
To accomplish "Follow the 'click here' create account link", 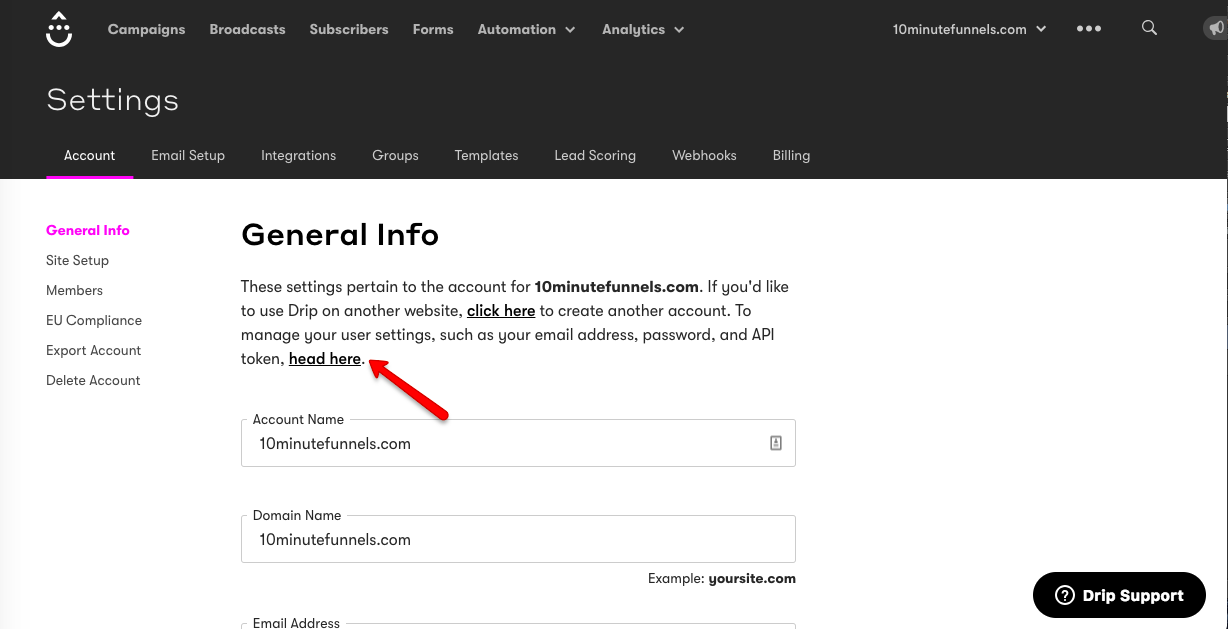I will pyautogui.click(x=501, y=311).
